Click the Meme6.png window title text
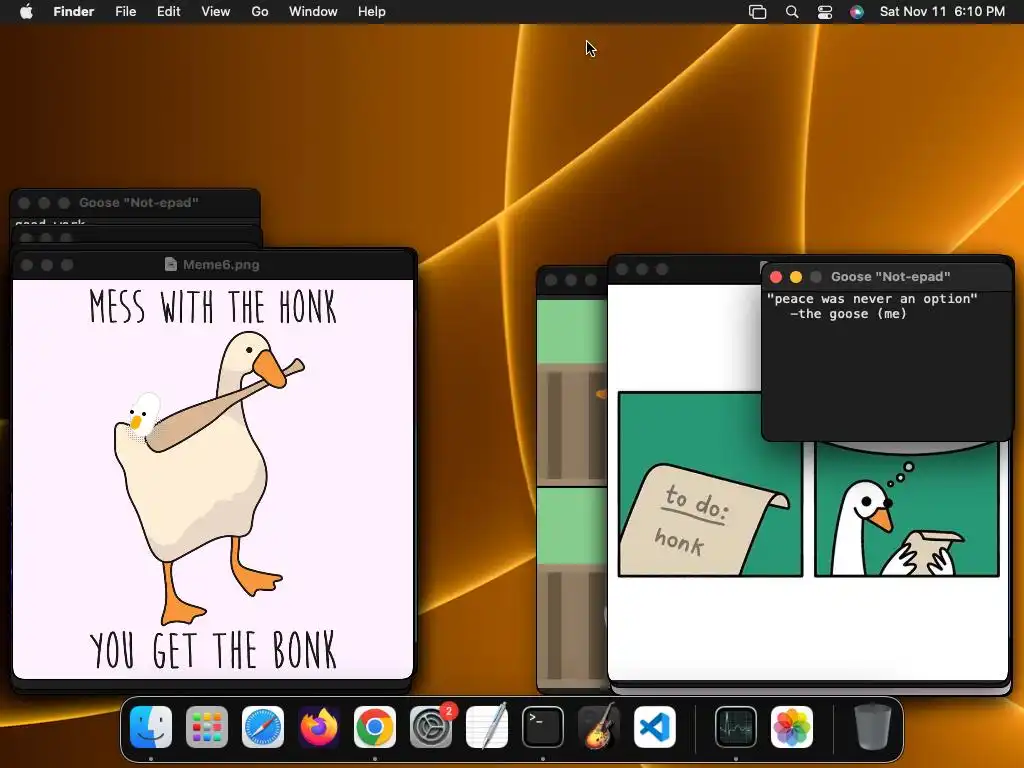This screenshot has height=768, width=1024. (x=221, y=264)
